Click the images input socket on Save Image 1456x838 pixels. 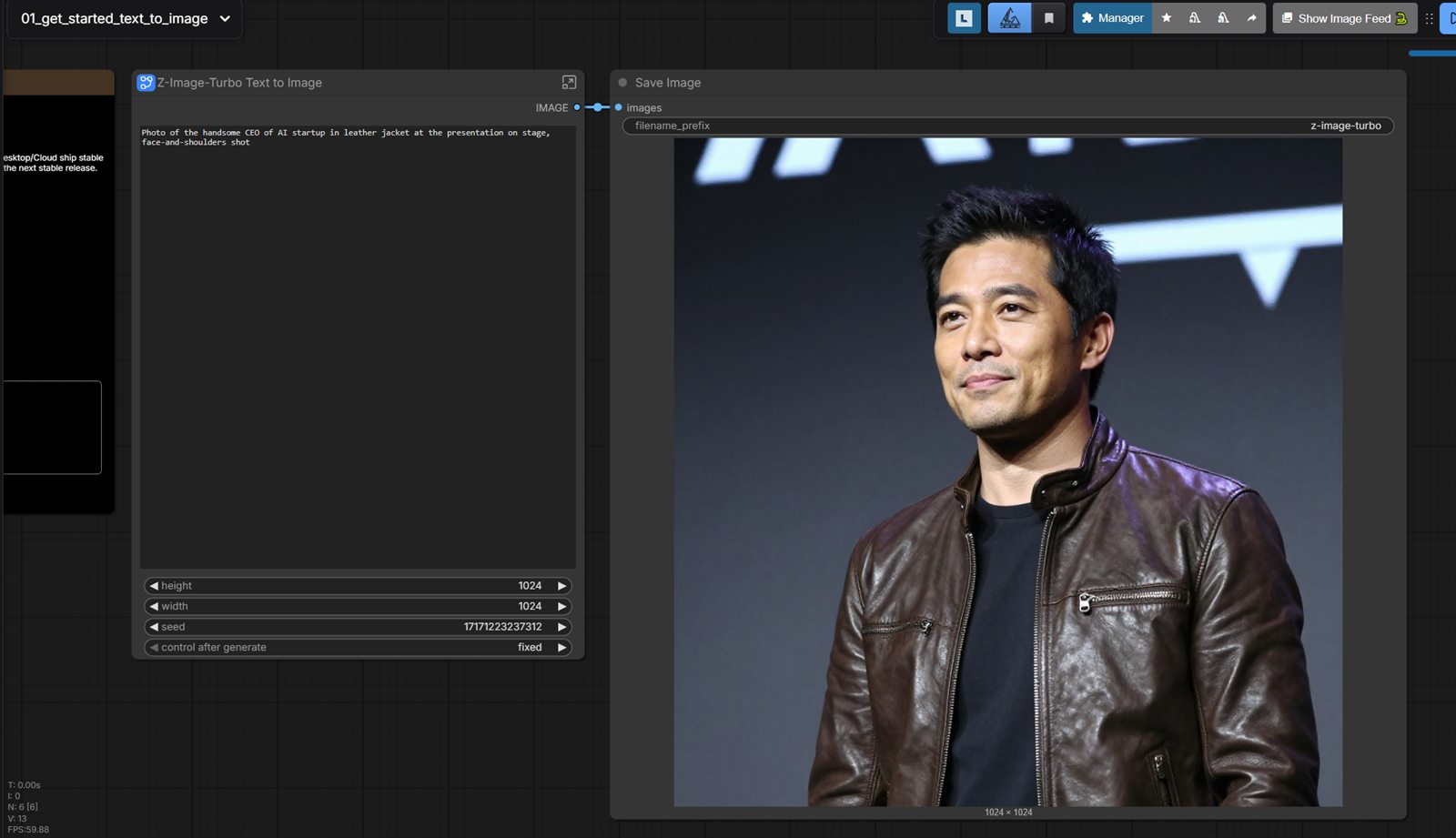tap(619, 107)
